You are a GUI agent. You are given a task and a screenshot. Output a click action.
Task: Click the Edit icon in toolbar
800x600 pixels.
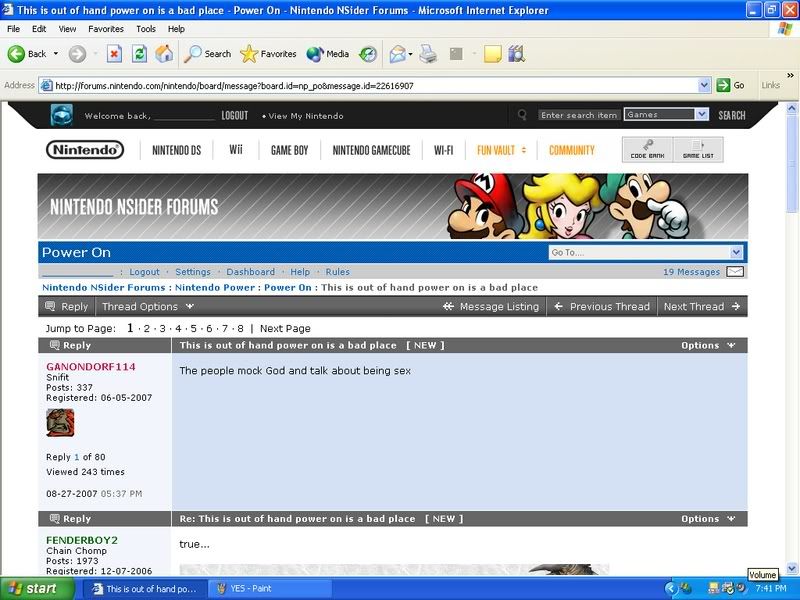click(x=456, y=54)
